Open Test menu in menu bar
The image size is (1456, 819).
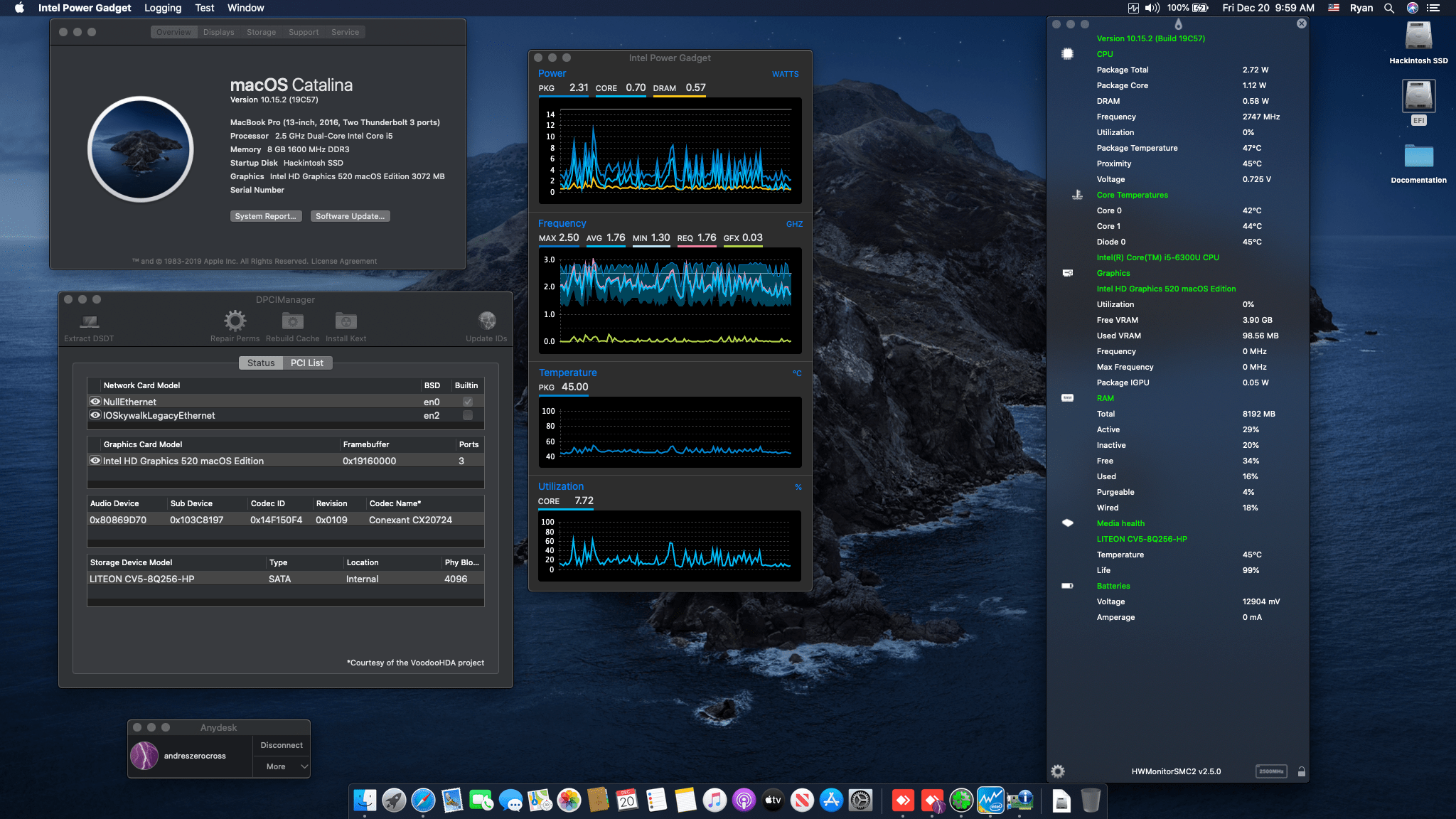205,8
